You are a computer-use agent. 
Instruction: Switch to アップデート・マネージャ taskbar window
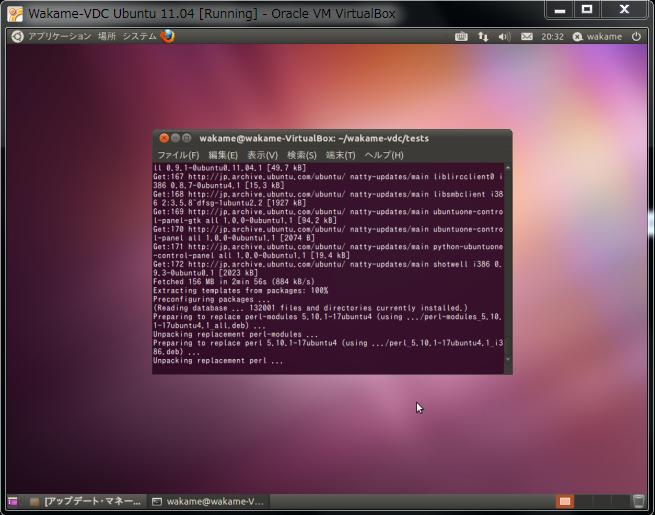(86, 501)
